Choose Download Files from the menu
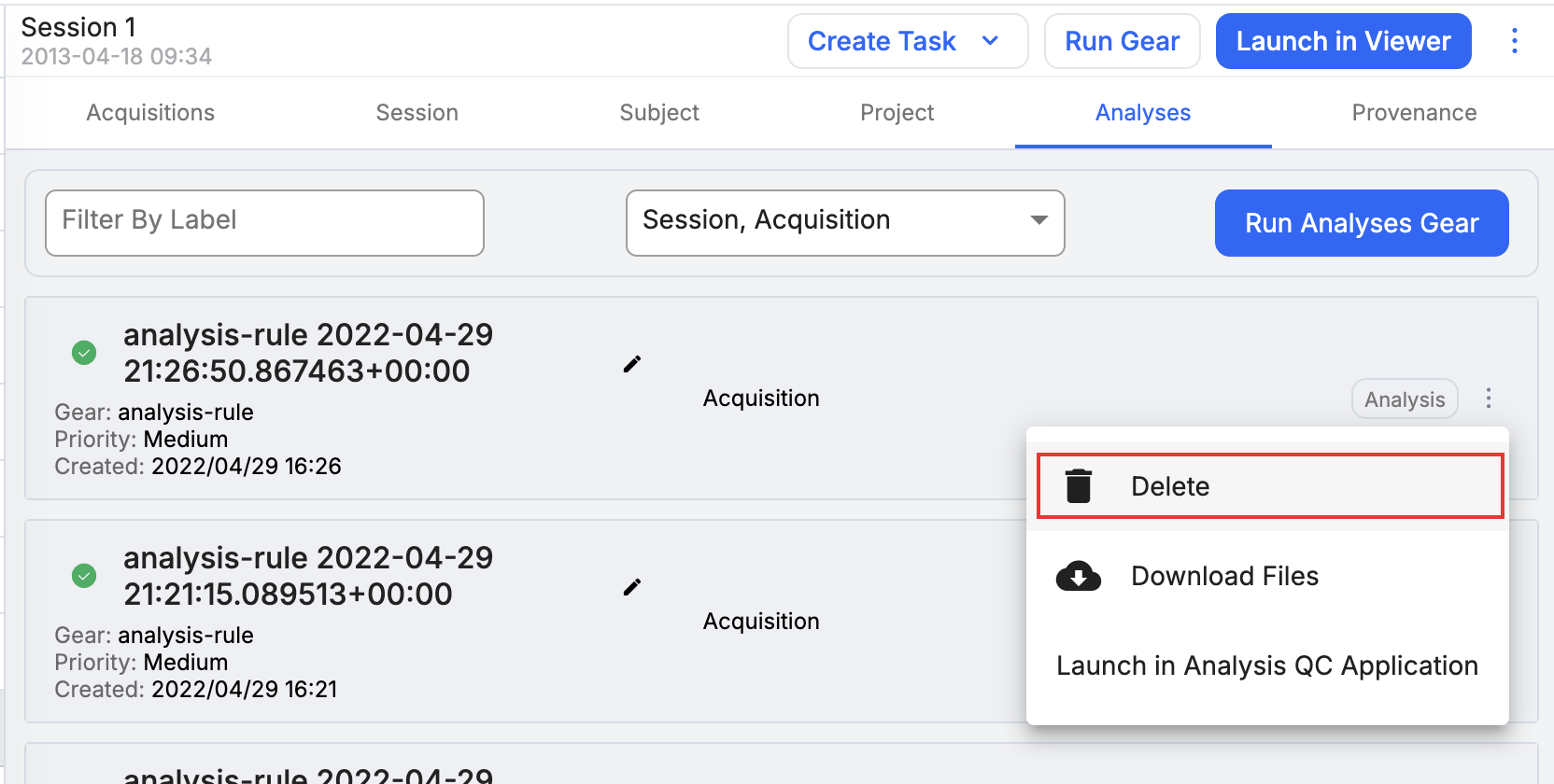This screenshot has height=784, width=1554. click(x=1267, y=576)
